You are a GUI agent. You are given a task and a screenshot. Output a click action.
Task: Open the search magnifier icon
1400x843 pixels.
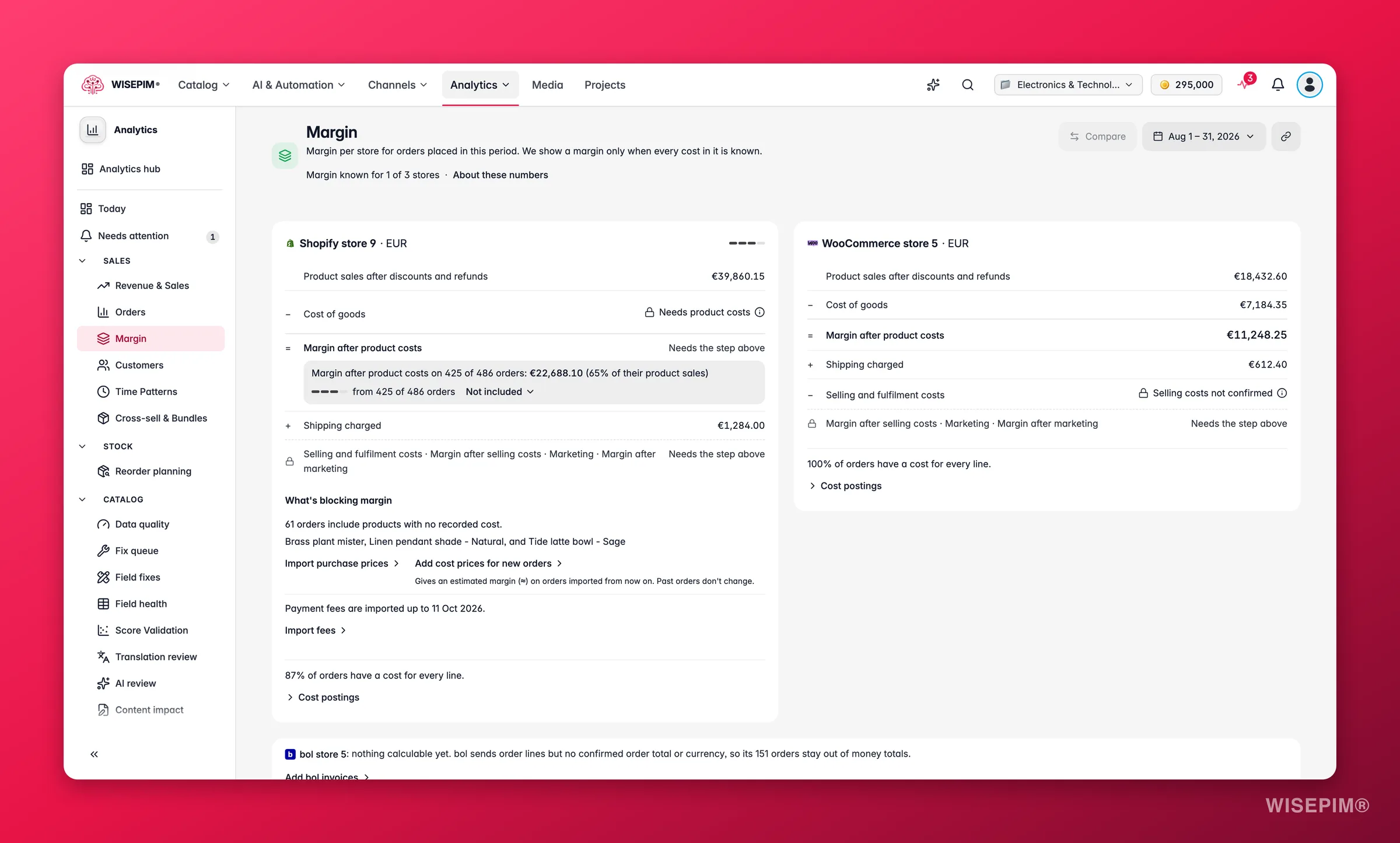(x=967, y=85)
